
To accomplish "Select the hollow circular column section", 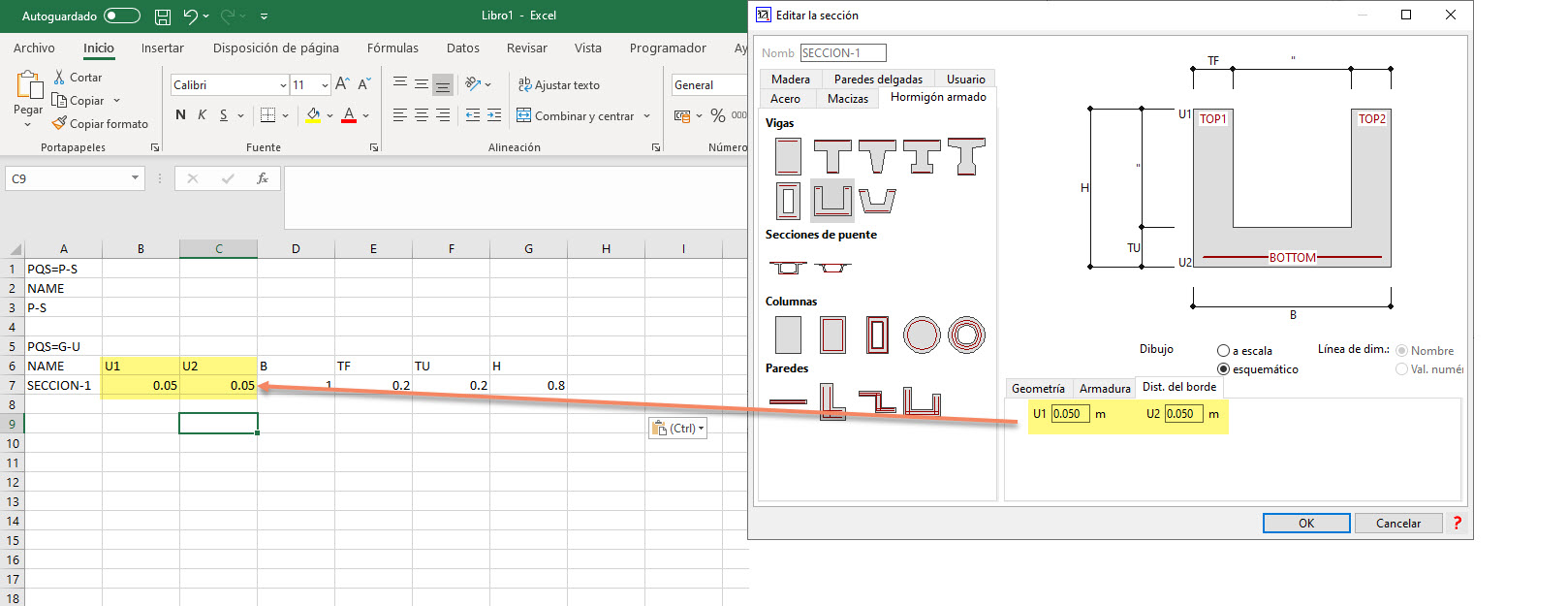I will 966,335.
